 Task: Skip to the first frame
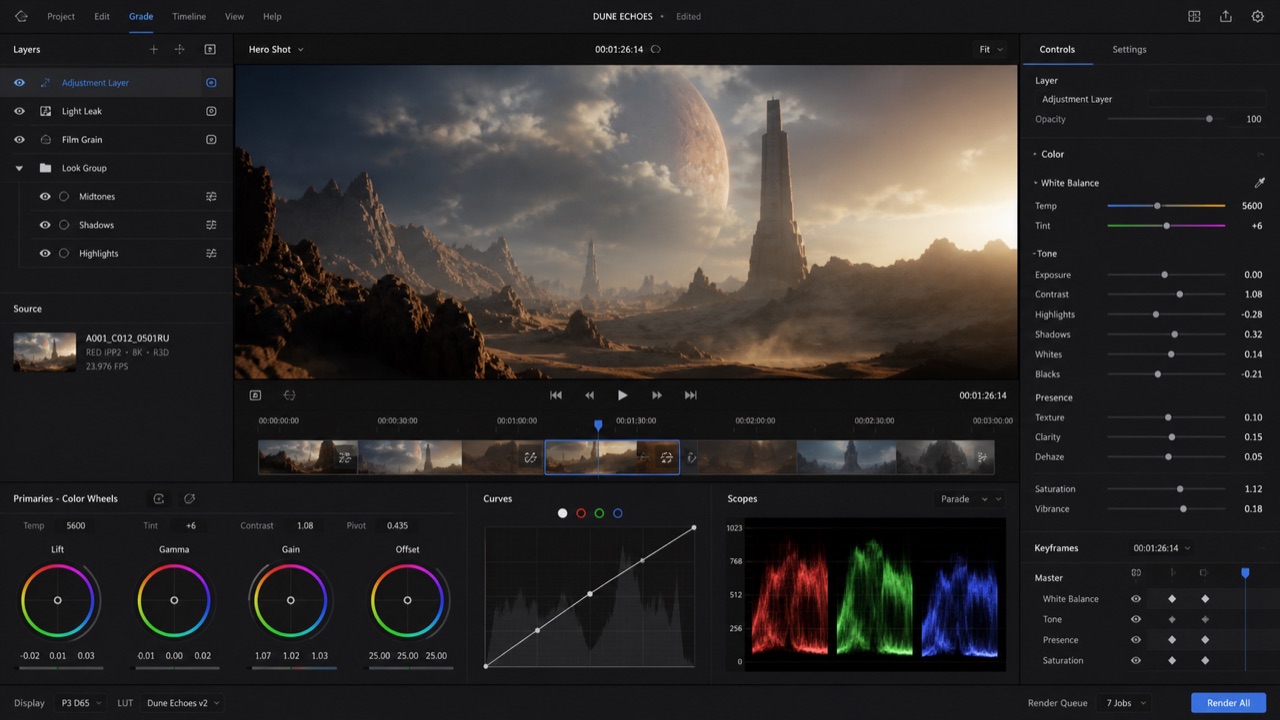[x=556, y=395]
